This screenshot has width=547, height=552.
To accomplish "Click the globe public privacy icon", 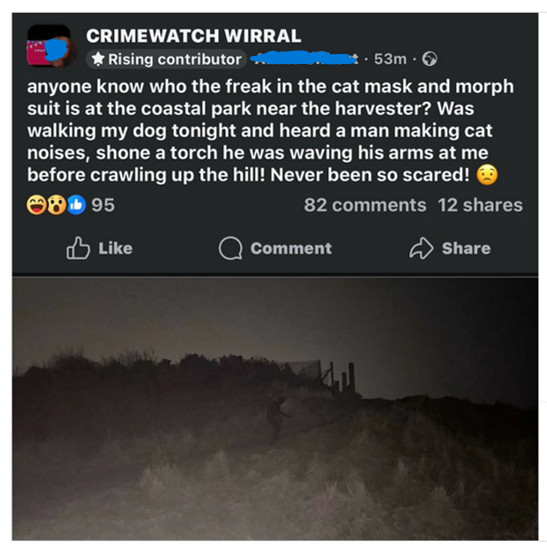I will point(429,59).
